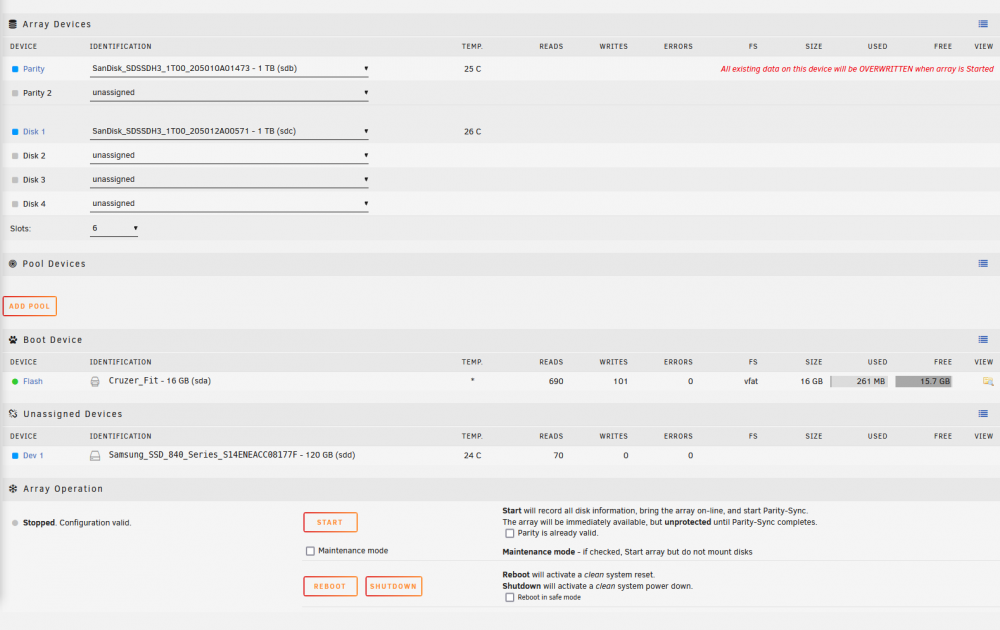1000x630 pixels.
Task: Click the Samsung SSD drive icon
Action: point(95,455)
